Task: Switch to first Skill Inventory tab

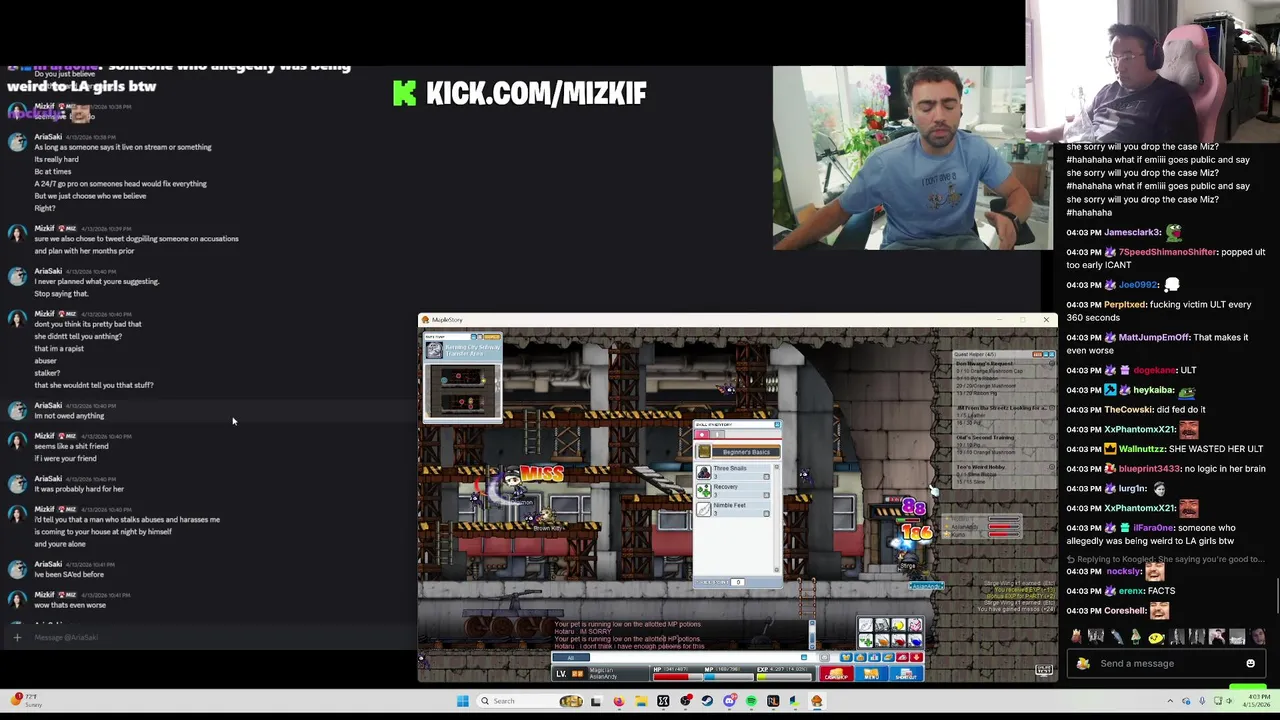Action: point(702,434)
